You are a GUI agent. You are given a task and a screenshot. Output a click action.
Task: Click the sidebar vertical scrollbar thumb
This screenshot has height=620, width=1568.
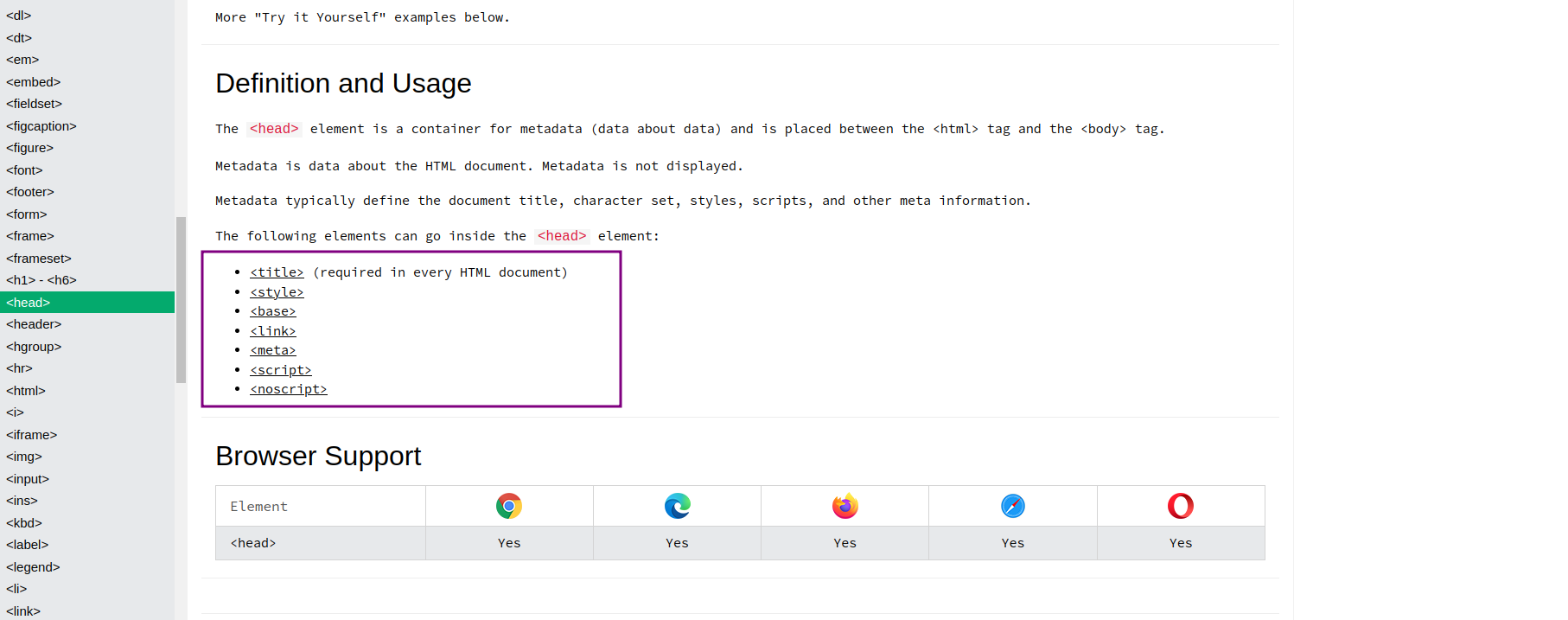pyautogui.click(x=181, y=299)
